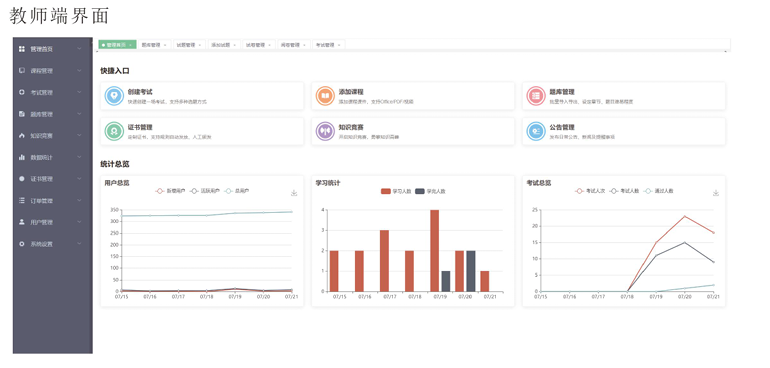Expand 课程管理 in the sidebar
Image resolution: width=770 pixels, height=368 pixels.
coord(50,71)
